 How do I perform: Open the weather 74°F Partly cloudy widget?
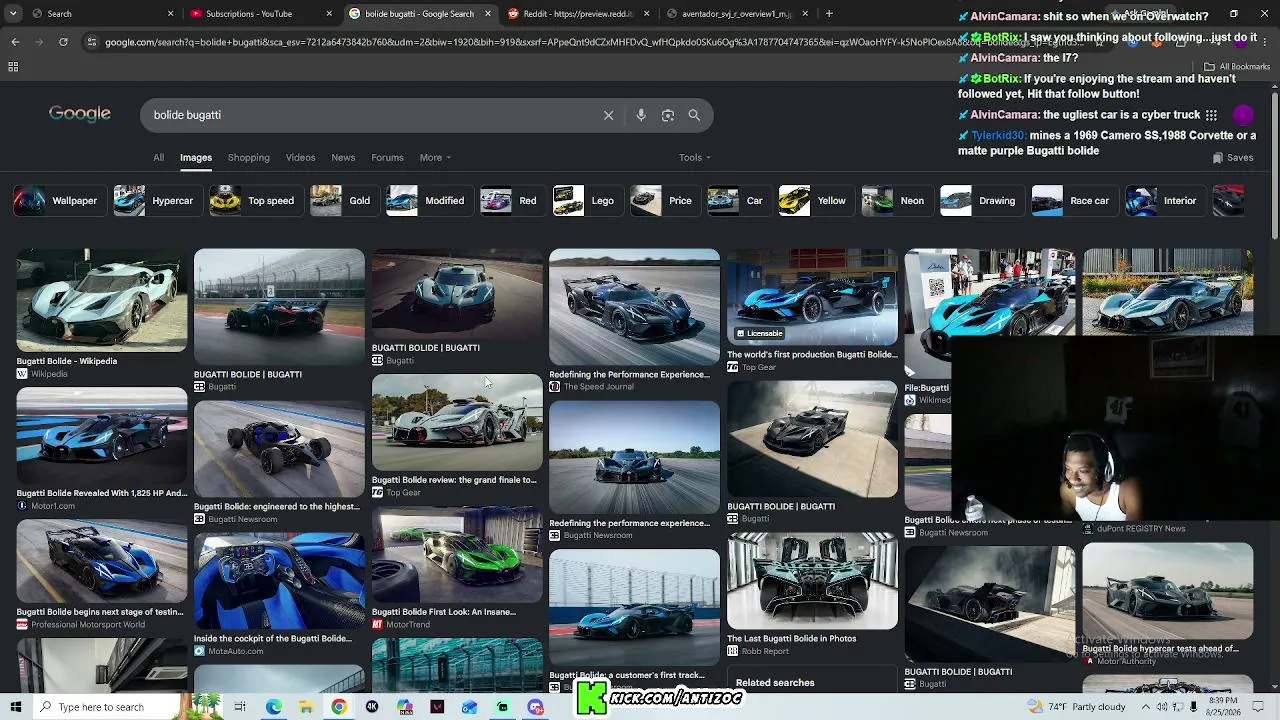point(1078,707)
